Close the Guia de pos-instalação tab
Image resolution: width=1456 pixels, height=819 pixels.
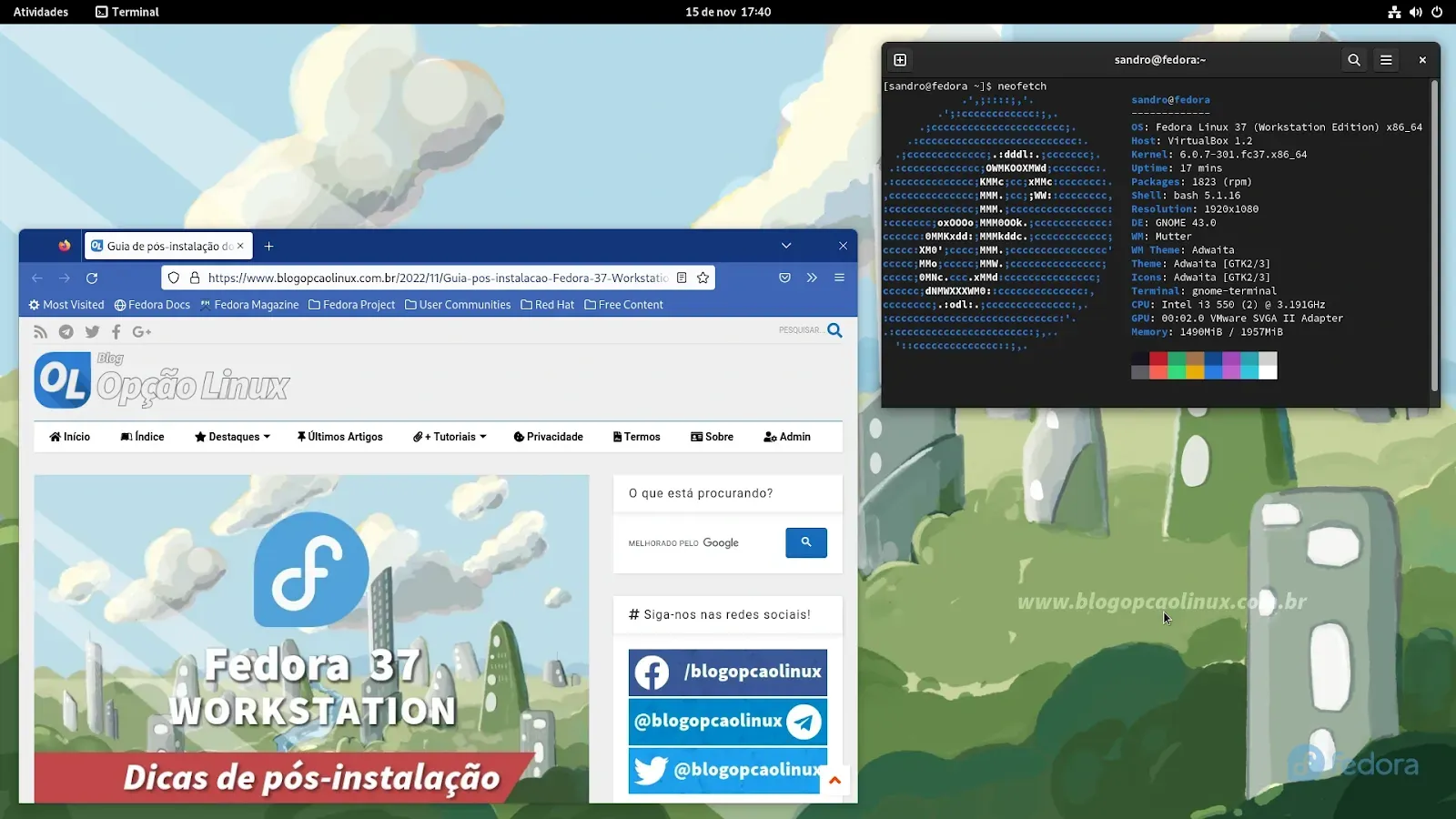coord(240,246)
